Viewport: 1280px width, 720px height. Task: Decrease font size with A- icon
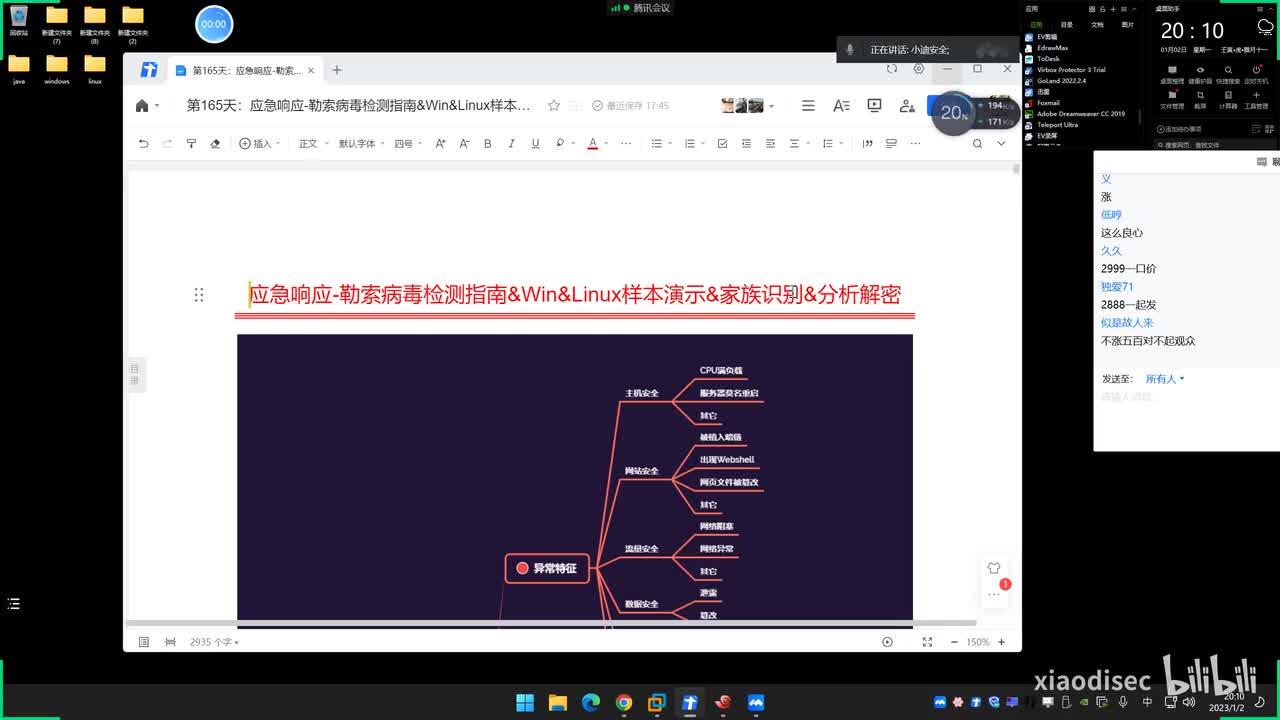[x=464, y=144]
